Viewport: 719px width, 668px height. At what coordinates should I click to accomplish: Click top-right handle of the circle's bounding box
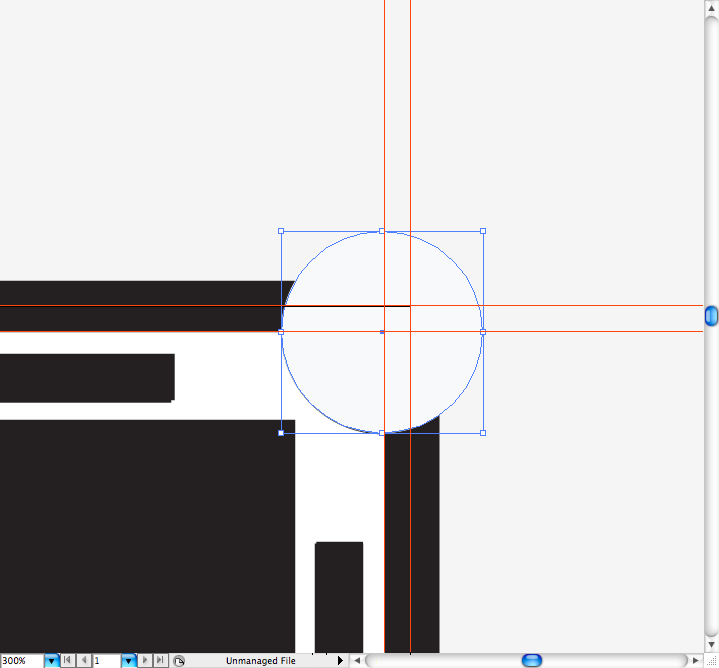pos(483,231)
